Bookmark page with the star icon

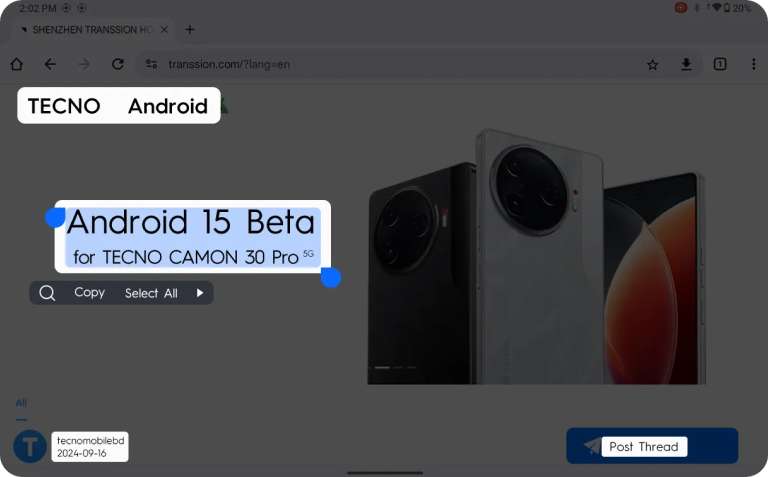pyautogui.click(x=652, y=65)
